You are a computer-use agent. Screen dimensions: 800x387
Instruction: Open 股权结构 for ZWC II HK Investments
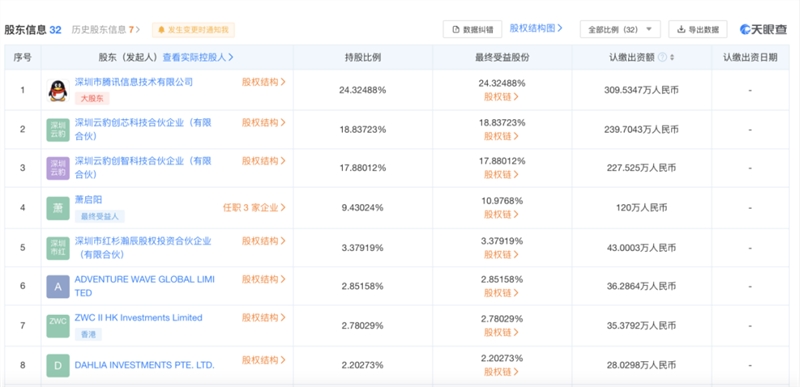pyautogui.click(x=264, y=318)
